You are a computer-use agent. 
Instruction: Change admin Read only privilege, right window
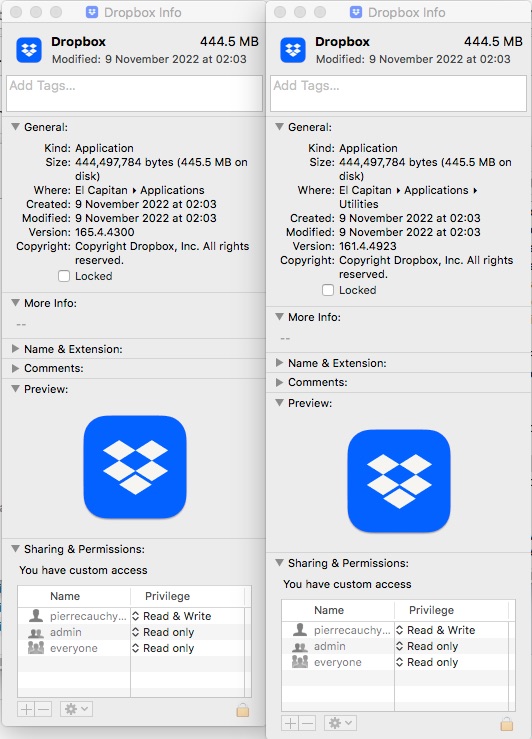427,646
